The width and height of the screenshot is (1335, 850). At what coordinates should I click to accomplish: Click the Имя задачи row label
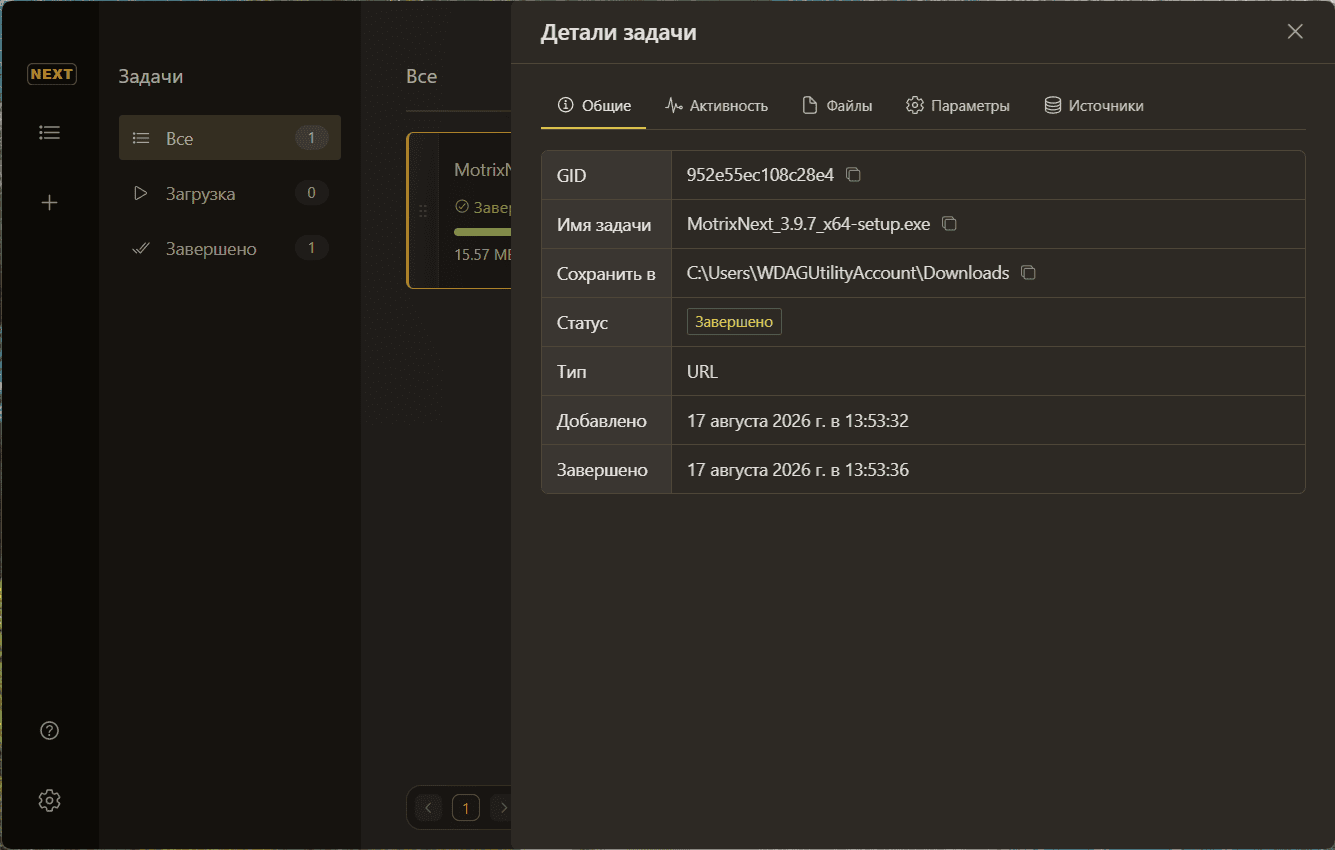(x=604, y=224)
